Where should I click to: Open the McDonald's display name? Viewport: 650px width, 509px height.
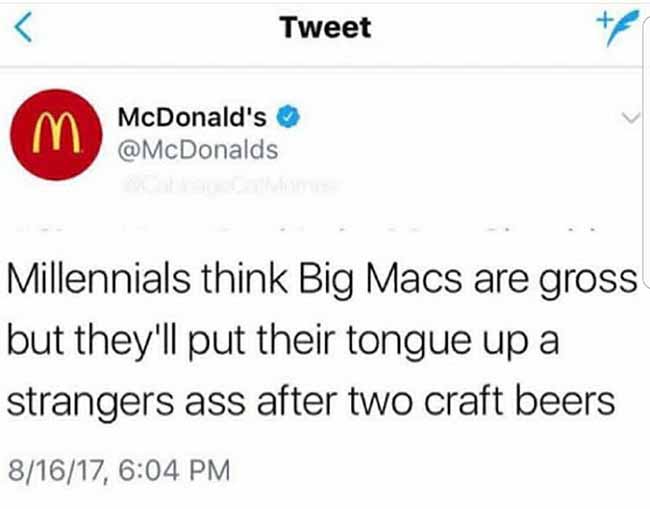(192, 117)
